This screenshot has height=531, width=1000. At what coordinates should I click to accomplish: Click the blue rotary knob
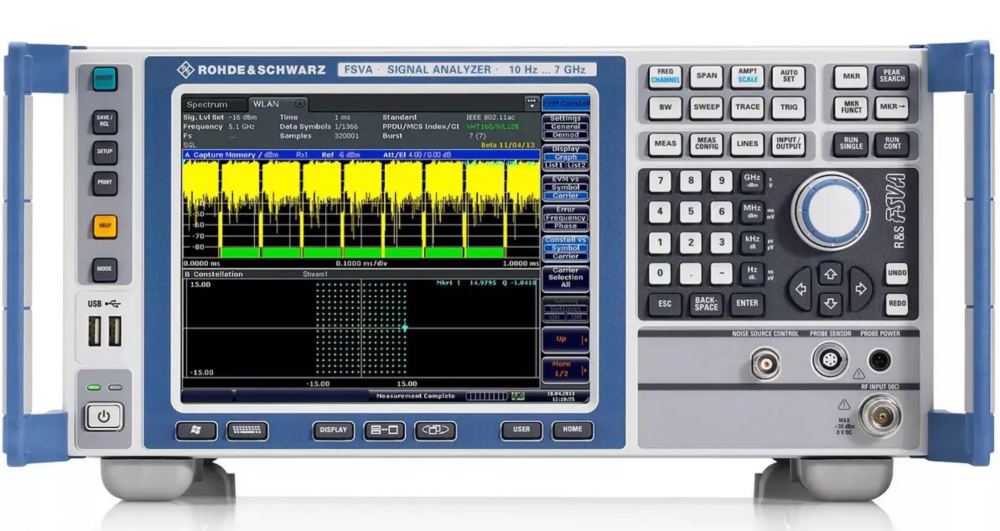pyautogui.click(x=830, y=210)
